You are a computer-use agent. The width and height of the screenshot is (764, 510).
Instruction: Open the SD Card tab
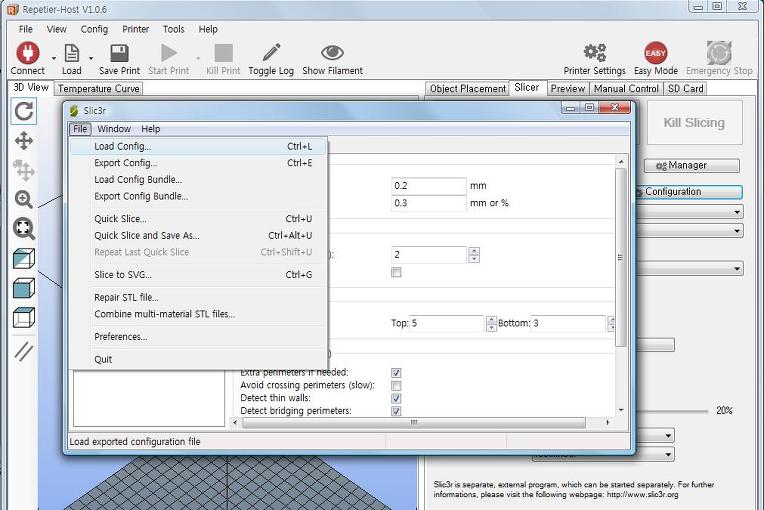686,89
